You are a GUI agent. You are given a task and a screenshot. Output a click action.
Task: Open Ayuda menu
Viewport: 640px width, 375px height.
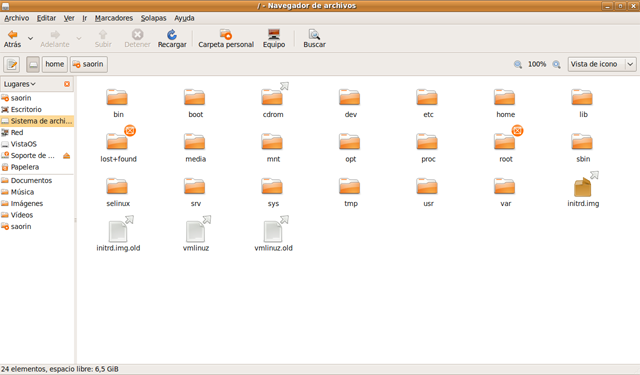pyautogui.click(x=184, y=18)
